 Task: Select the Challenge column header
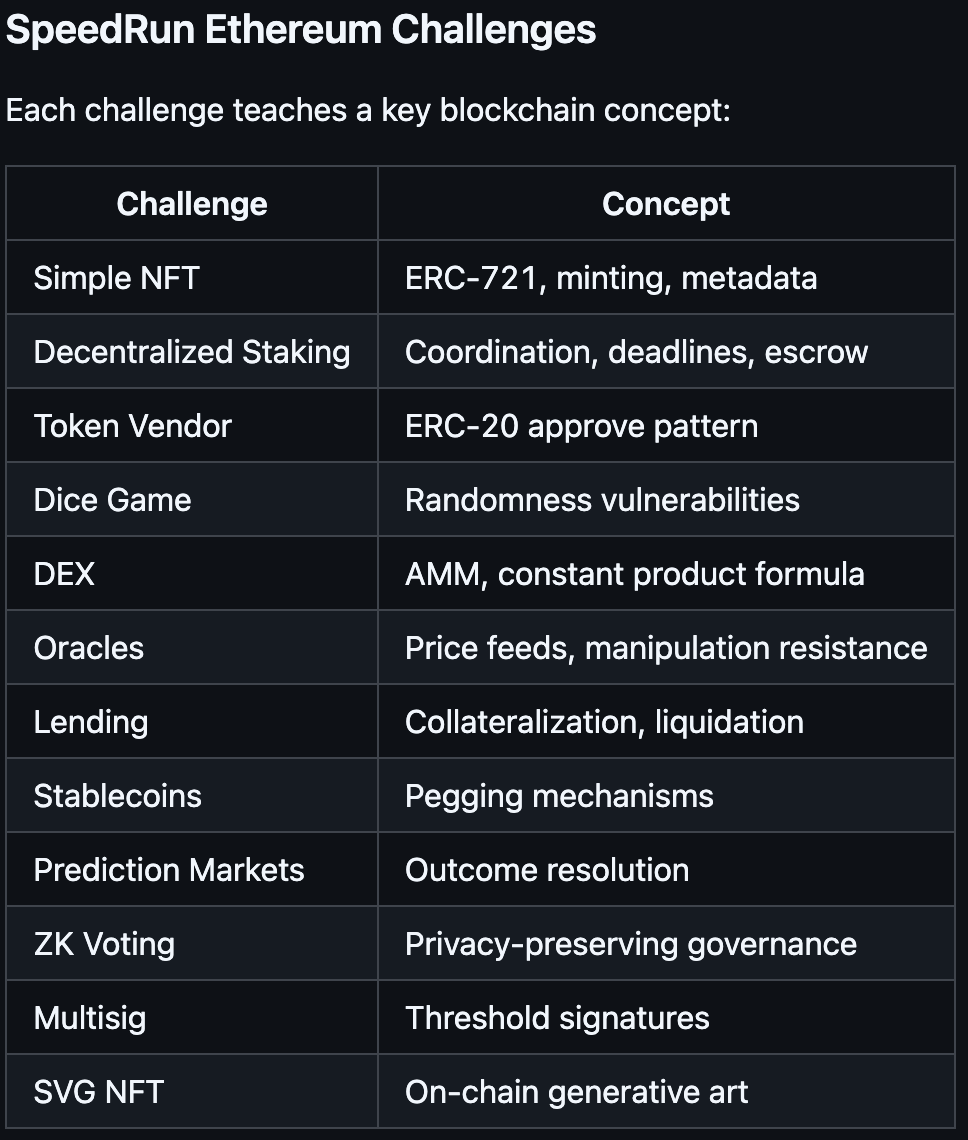[x=192, y=204]
